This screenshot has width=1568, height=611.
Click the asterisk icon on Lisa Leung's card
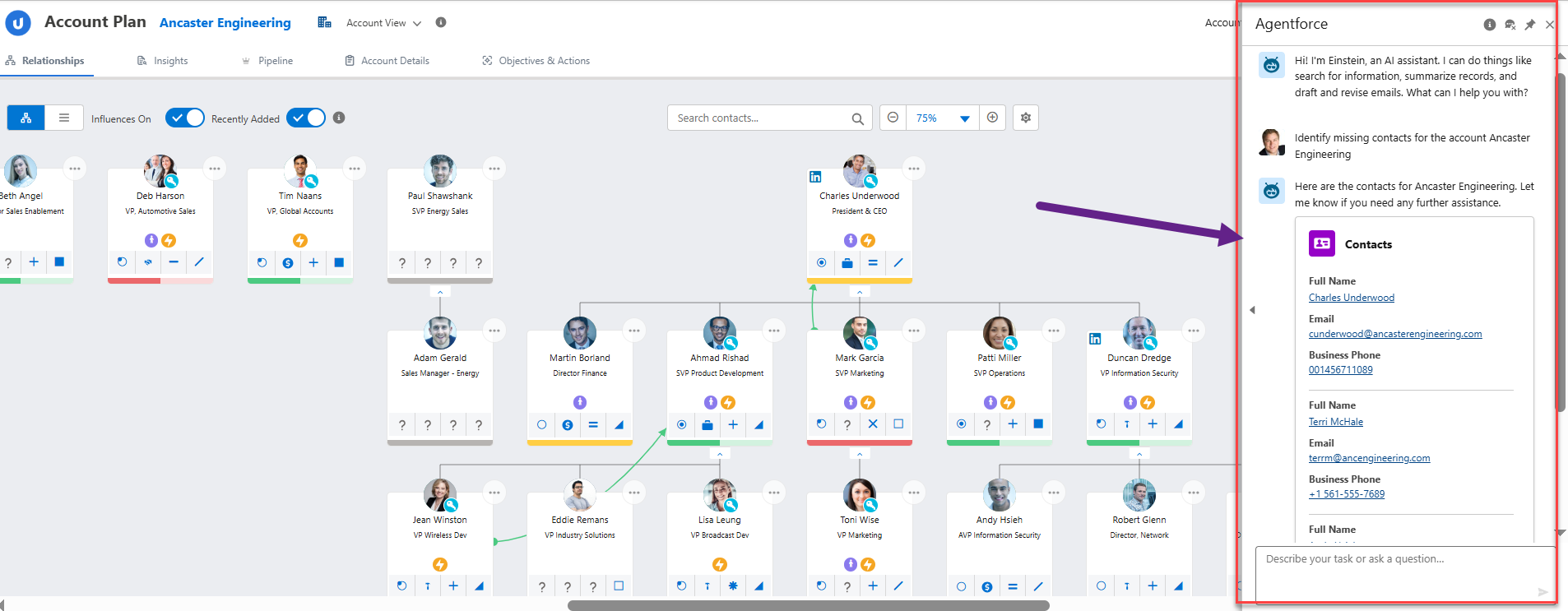pyautogui.click(x=733, y=586)
